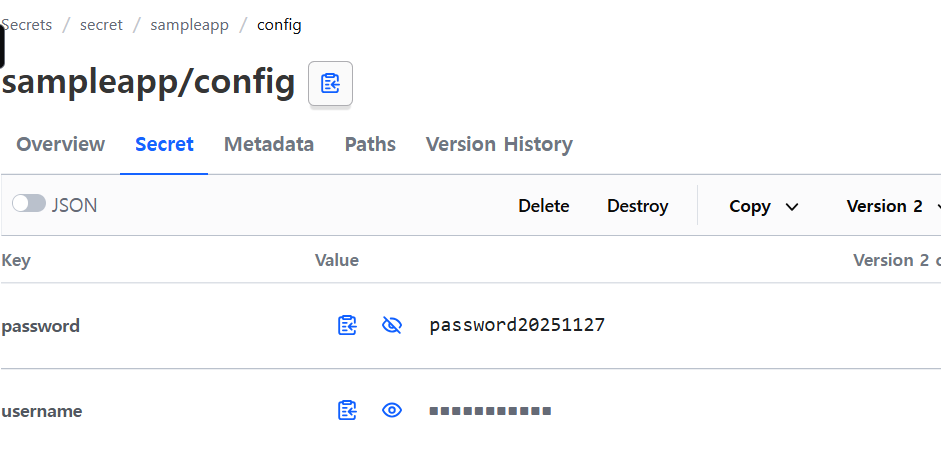
Task: Reveal the username value with eye icon
Action: coord(392,410)
